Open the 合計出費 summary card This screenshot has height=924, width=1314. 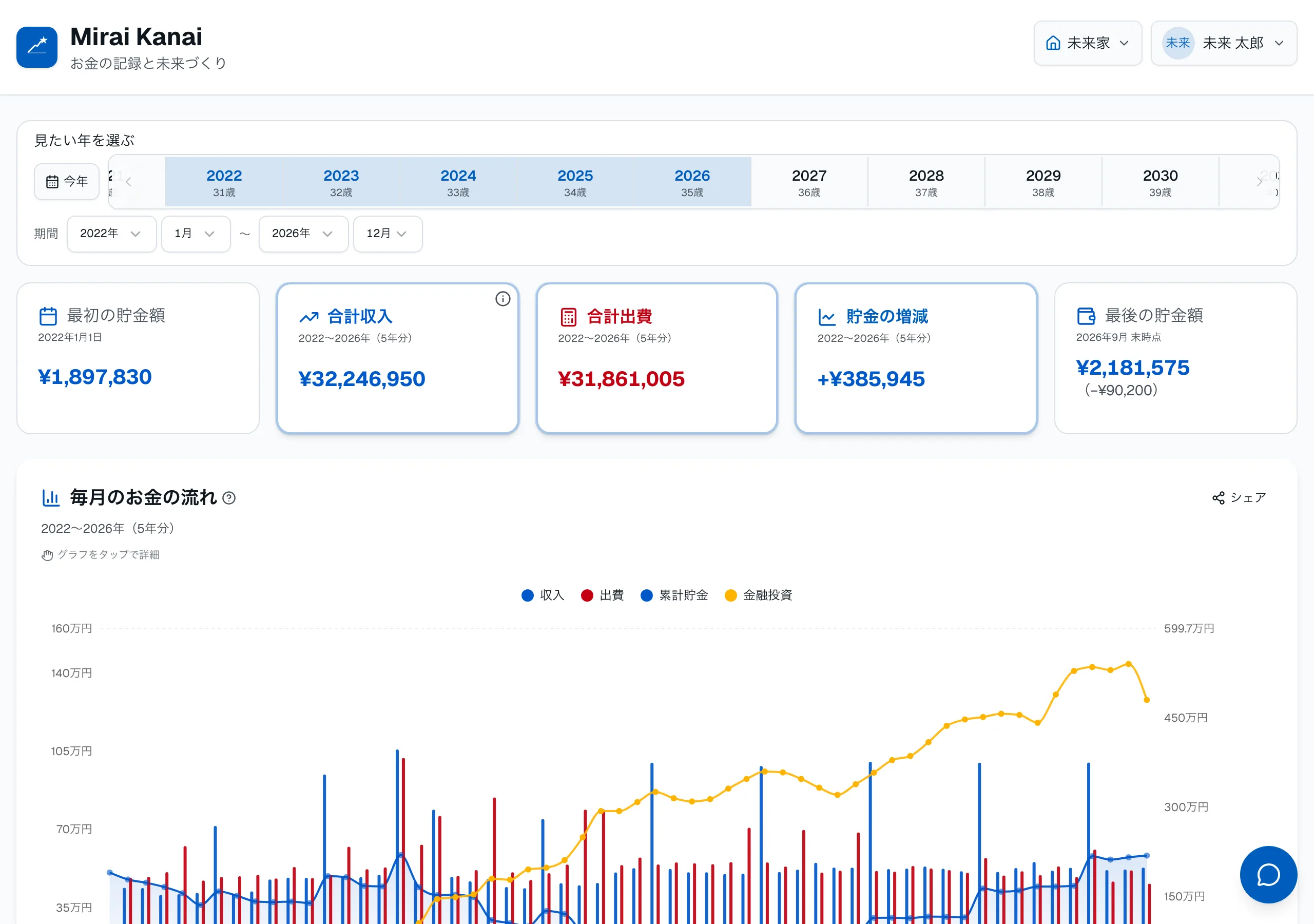pos(656,358)
